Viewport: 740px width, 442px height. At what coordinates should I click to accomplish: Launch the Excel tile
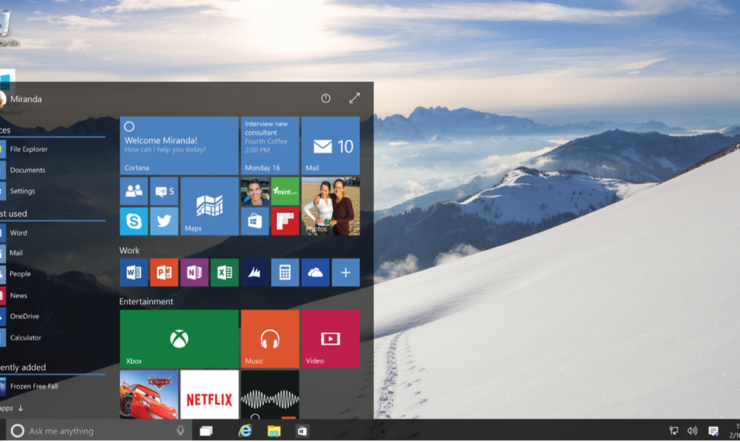click(x=225, y=272)
